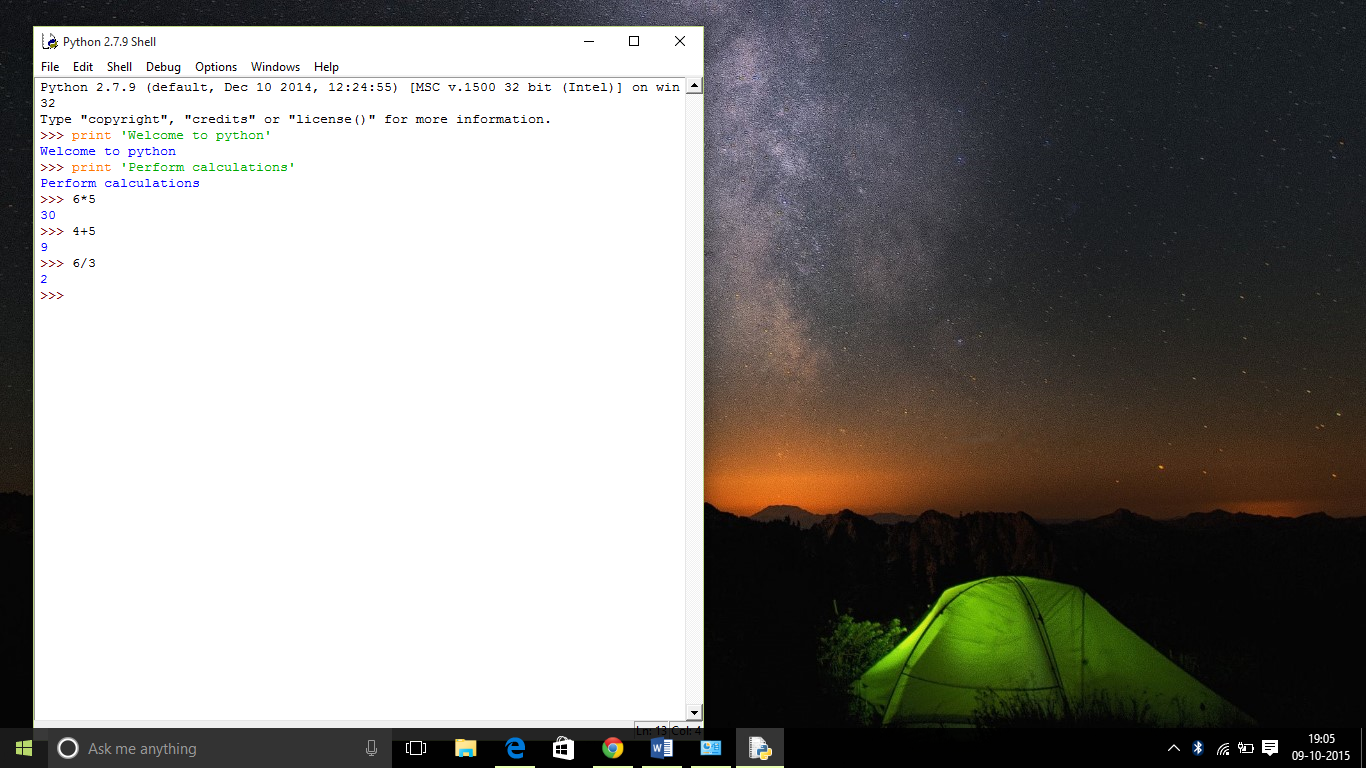This screenshot has width=1366, height=768.
Task: Activate the Cortana microphone icon
Action: click(x=371, y=748)
